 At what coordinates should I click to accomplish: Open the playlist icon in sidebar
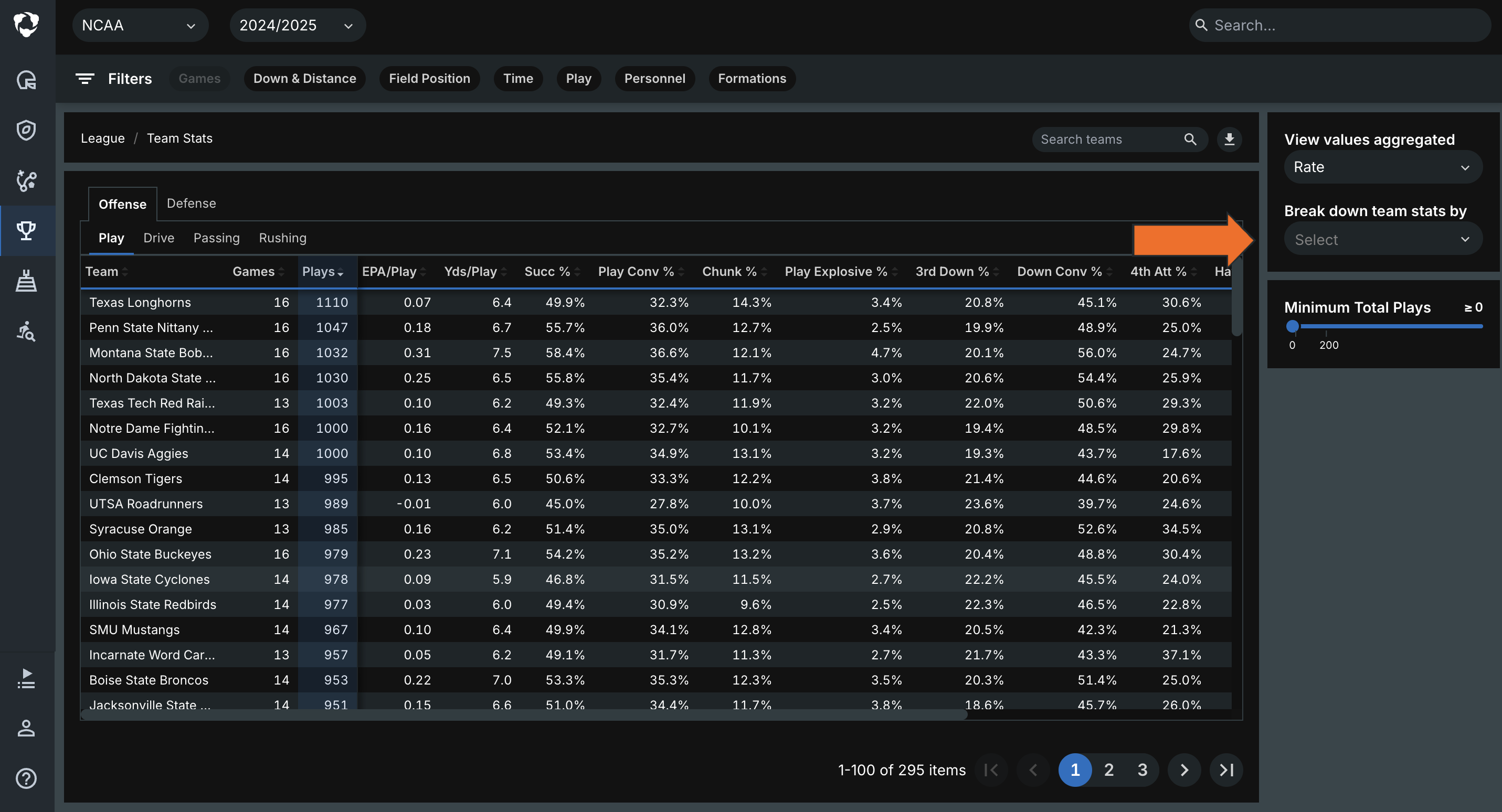[26, 679]
